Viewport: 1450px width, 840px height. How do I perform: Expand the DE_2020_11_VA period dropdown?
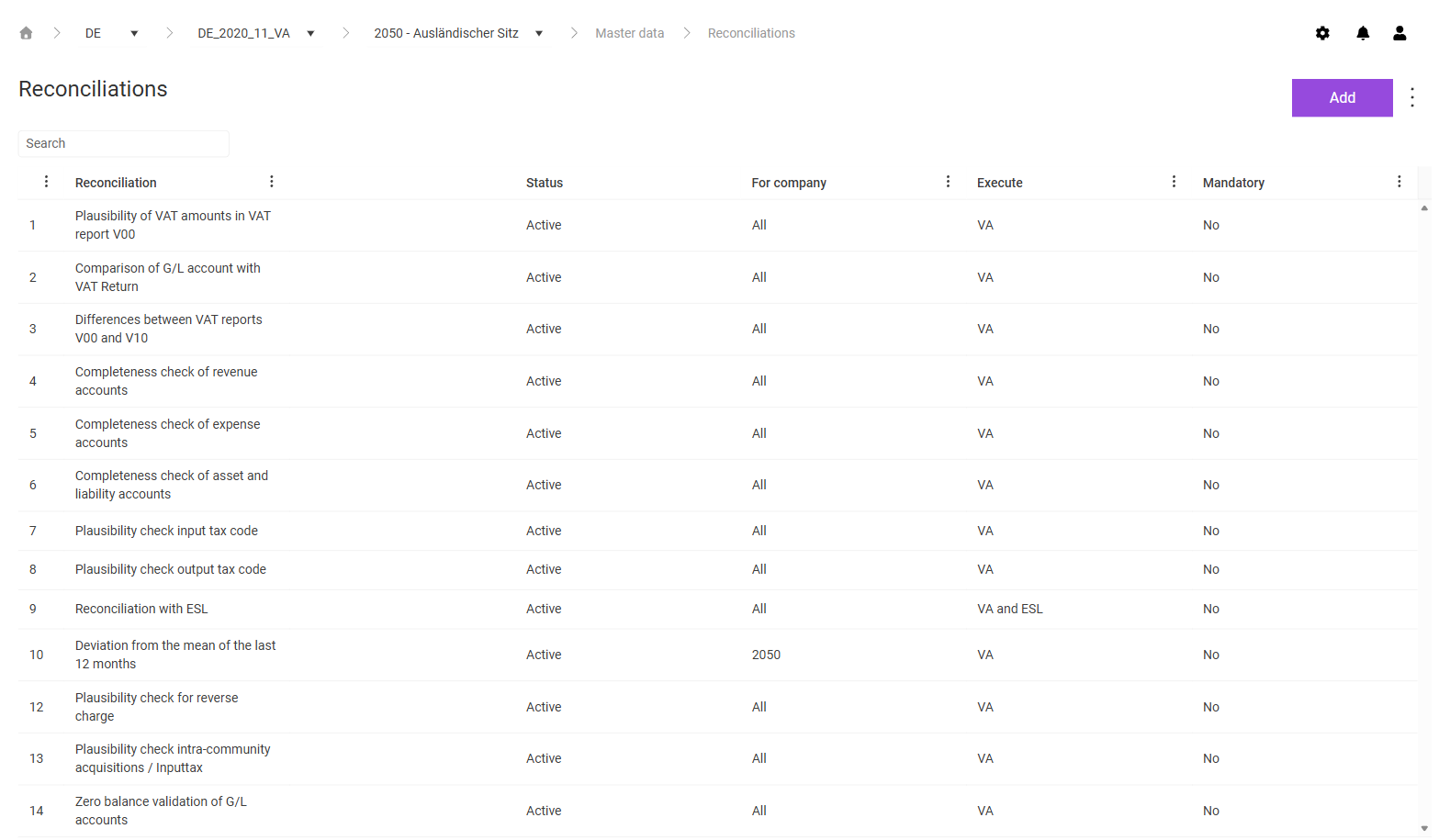coord(310,33)
